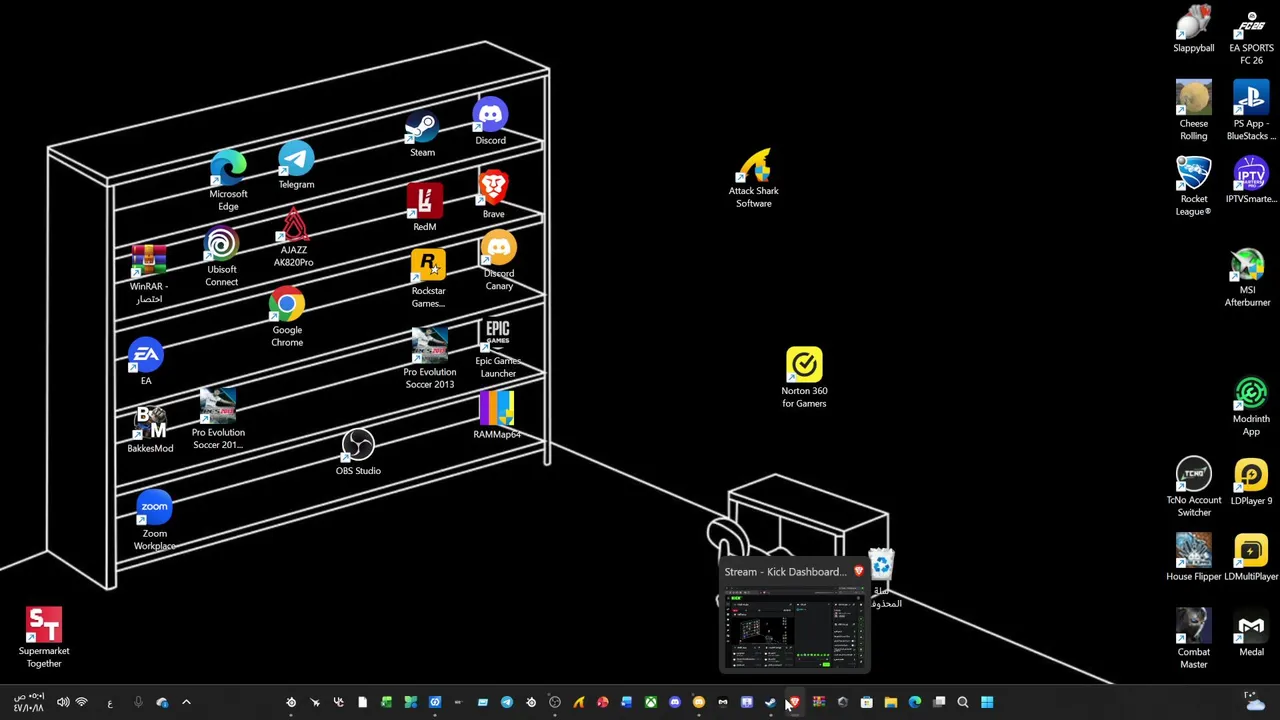Open the Ubisoft Connect shortcut
The image size is (1280, 720).
[222, 246]
